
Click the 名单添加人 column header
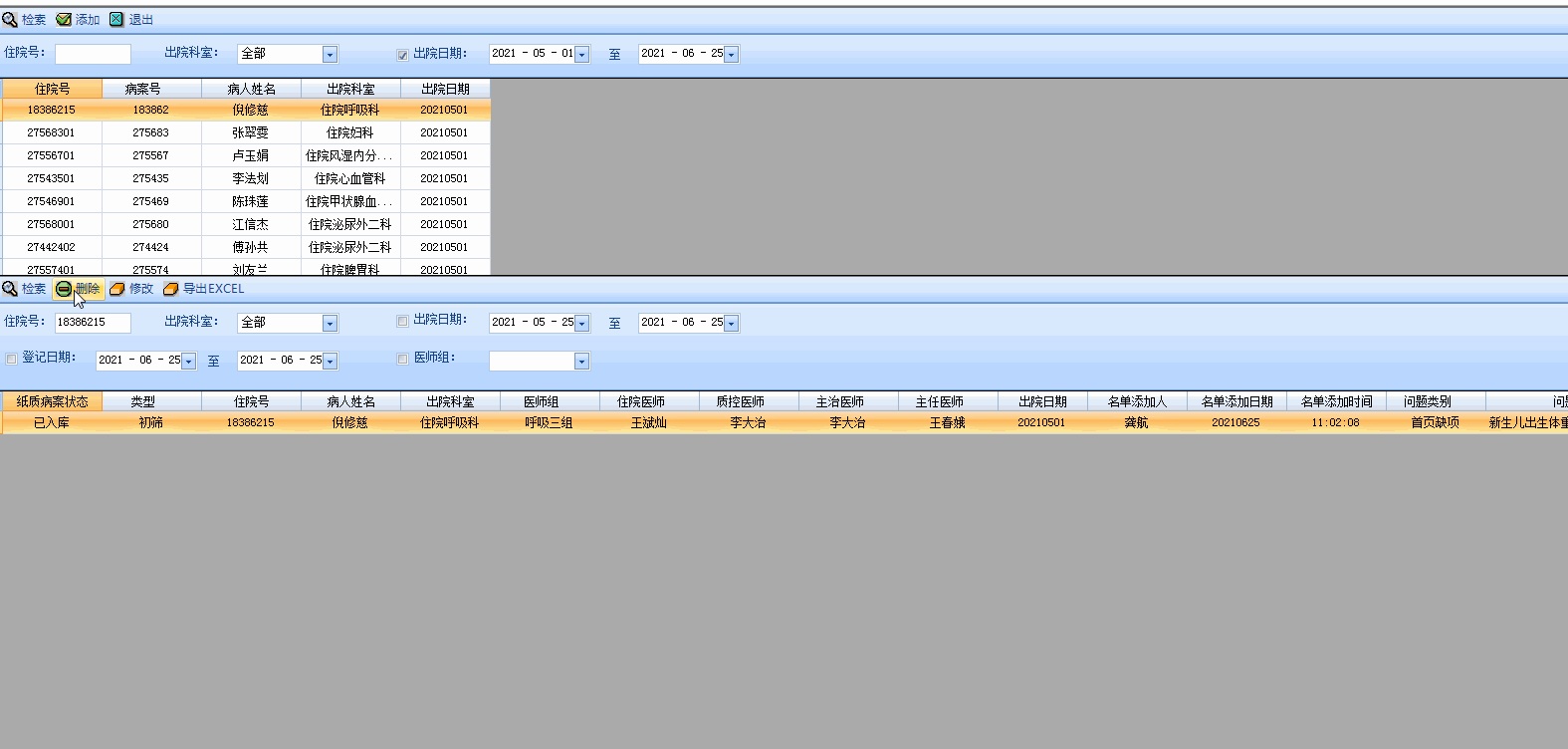tap(1137, 401)
